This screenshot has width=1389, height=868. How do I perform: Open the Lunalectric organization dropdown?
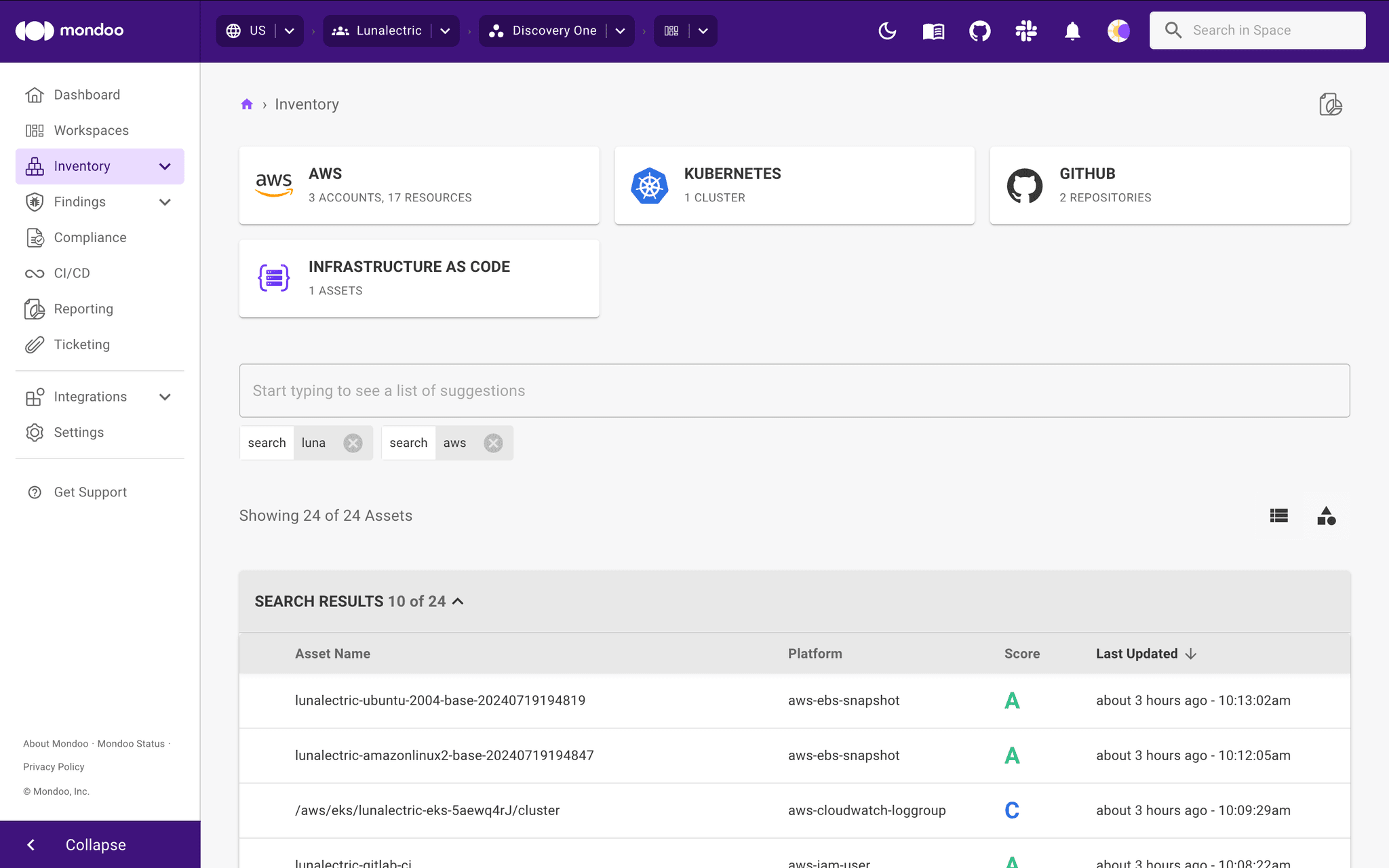point(445,31)
